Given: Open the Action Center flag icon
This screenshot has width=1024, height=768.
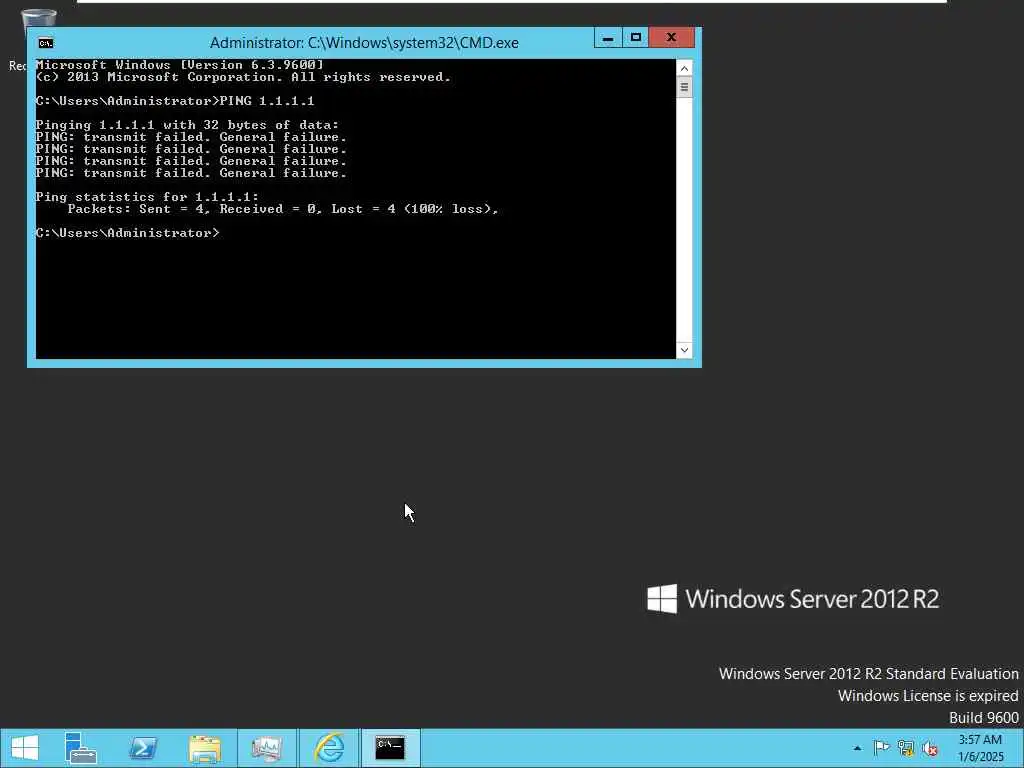Looking at the screenshot, I should click(x=881, y=748).
